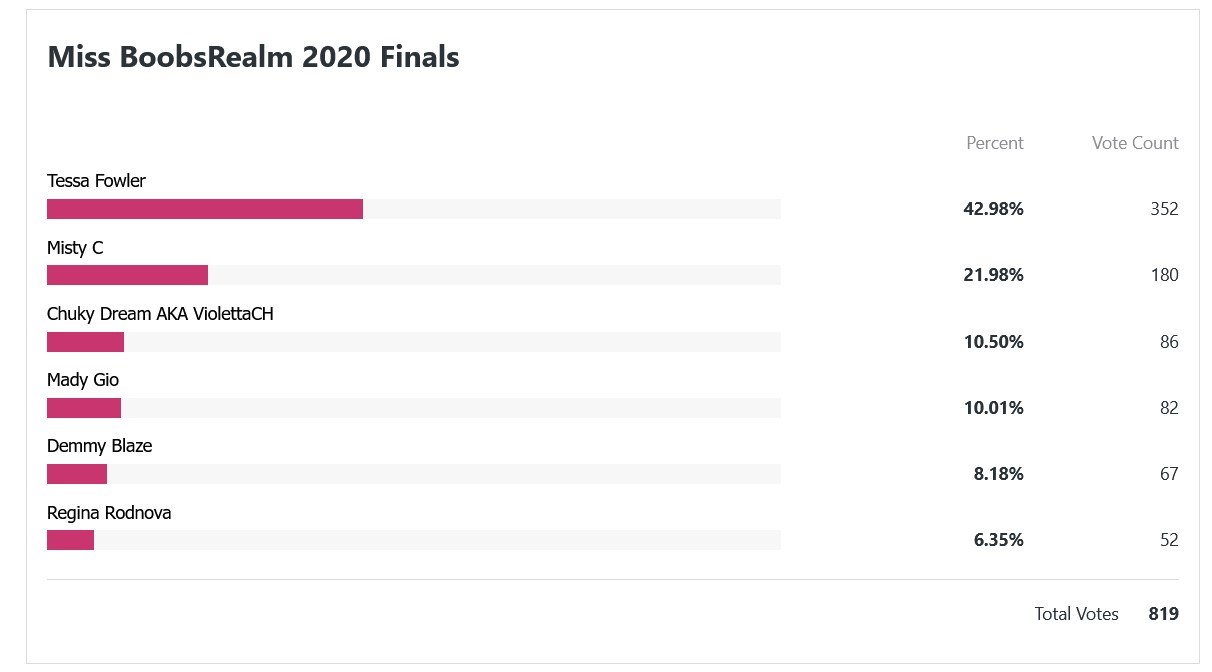Image resolution: width=1212 pixels, height=672 pixels.
Task: Click the 10.50% percentage value
Action: pyautogui.click(x=993, y=342)
